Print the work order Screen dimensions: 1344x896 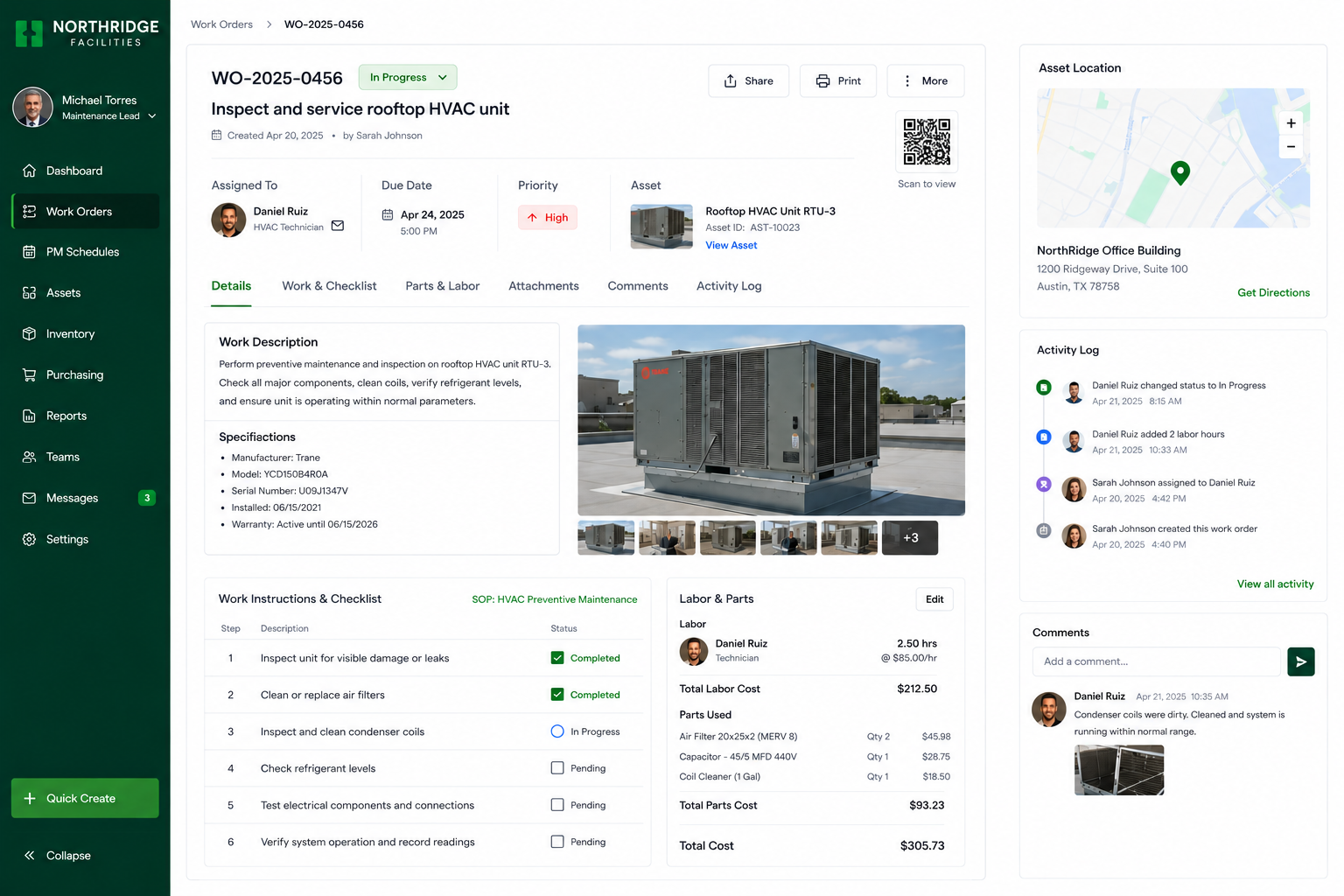pyautogui.click(x=838, y=80)
